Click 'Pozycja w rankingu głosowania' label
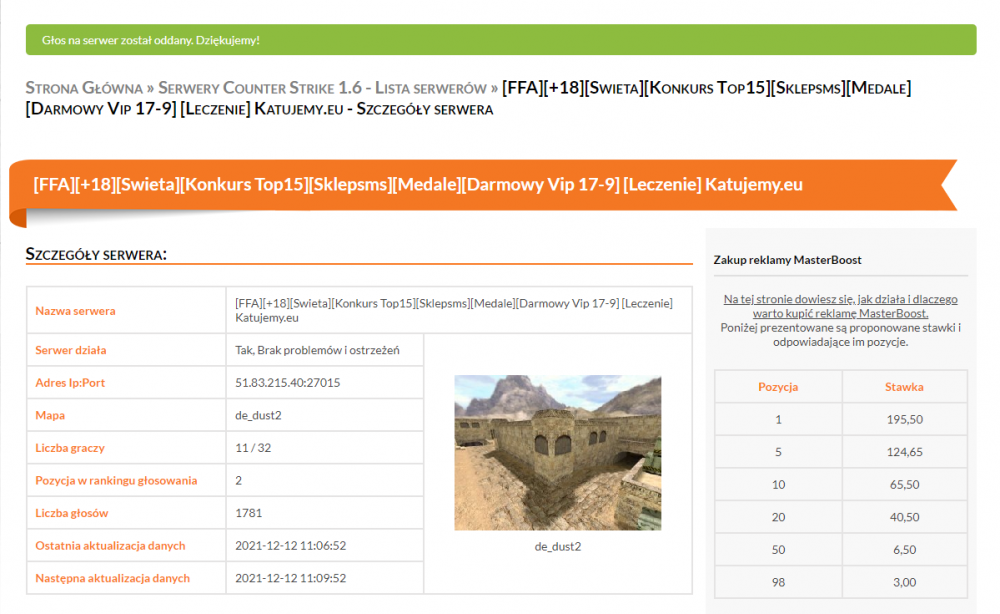Screen dimensions: 1000x614 pos(116,480)
